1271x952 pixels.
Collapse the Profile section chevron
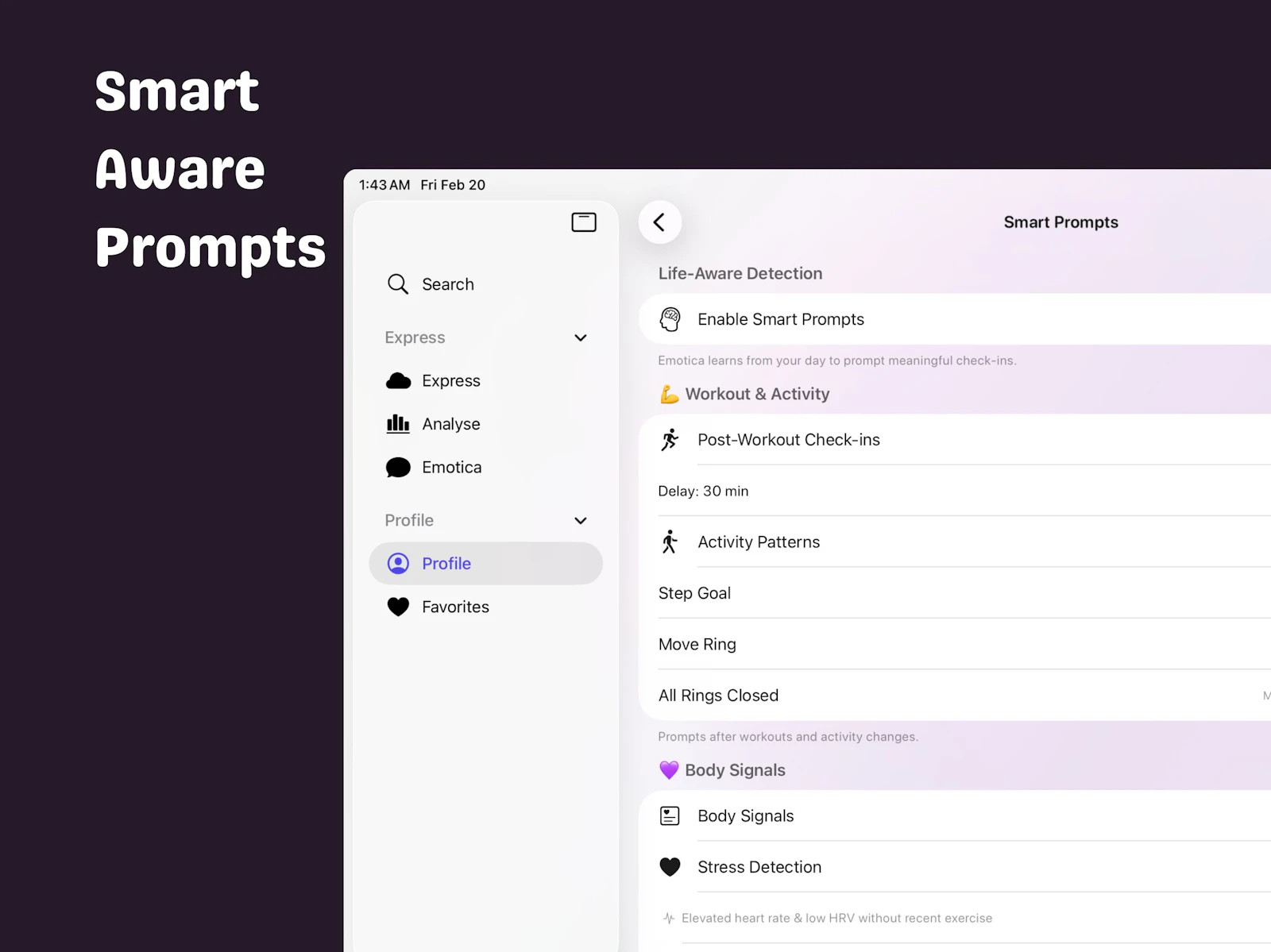pyautogui.click(x=581, y=521)
